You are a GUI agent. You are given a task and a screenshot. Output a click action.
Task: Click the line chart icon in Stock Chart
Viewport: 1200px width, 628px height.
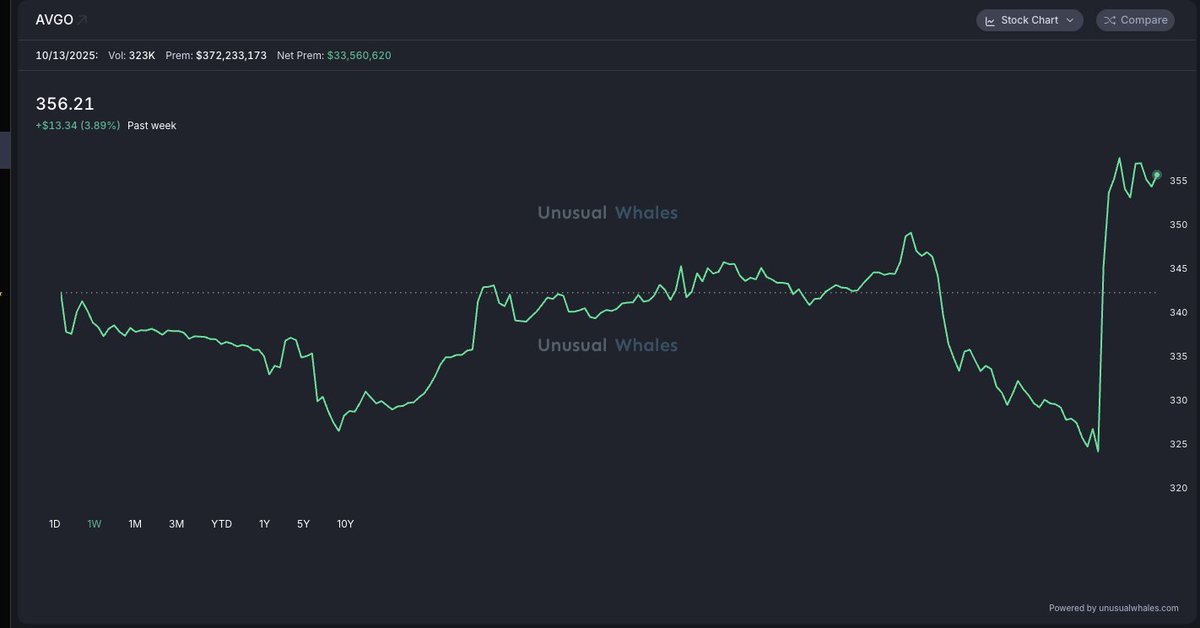990,20
